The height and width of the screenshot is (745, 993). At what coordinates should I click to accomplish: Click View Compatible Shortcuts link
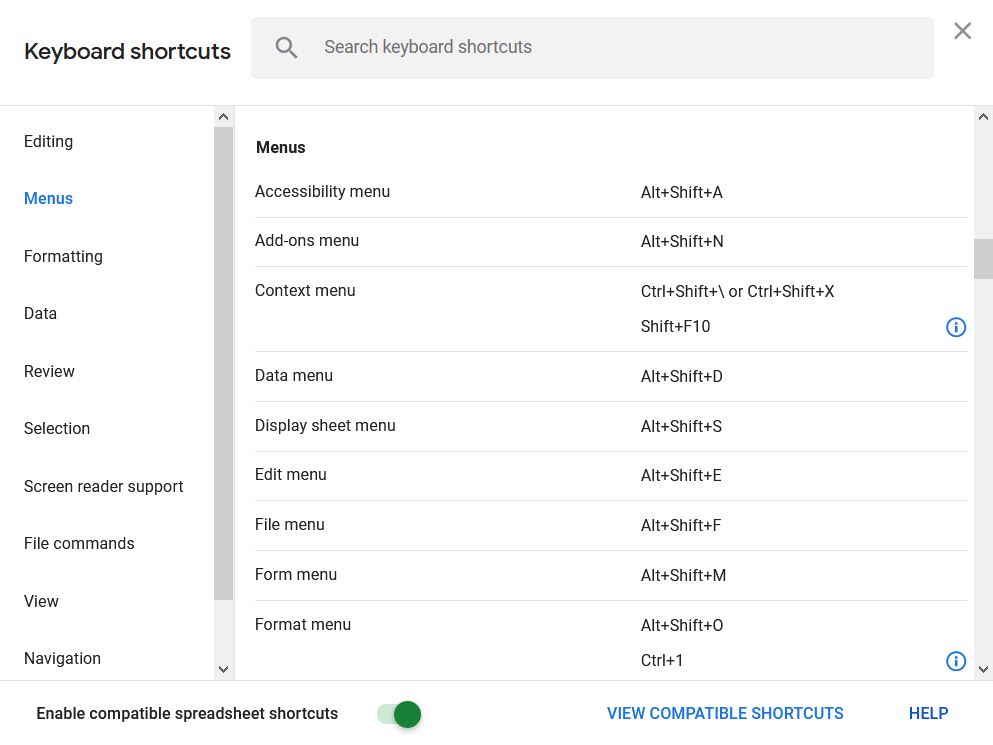click(725, 713)
